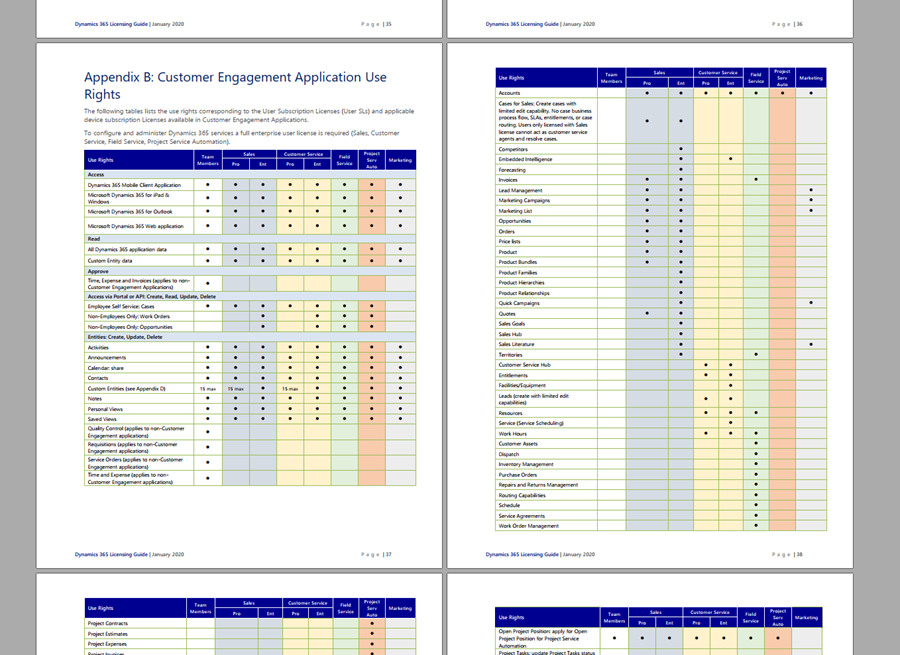Click the "Project Estimates" row label

click(x=107, y=634)
